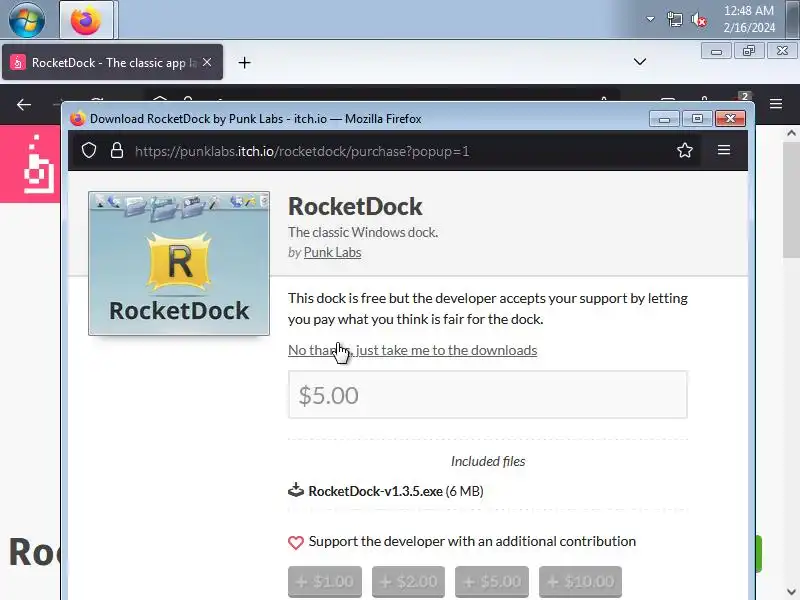800x600 pixels.
Task: Open itch.io logo in background page
Action: pos(37,164)
